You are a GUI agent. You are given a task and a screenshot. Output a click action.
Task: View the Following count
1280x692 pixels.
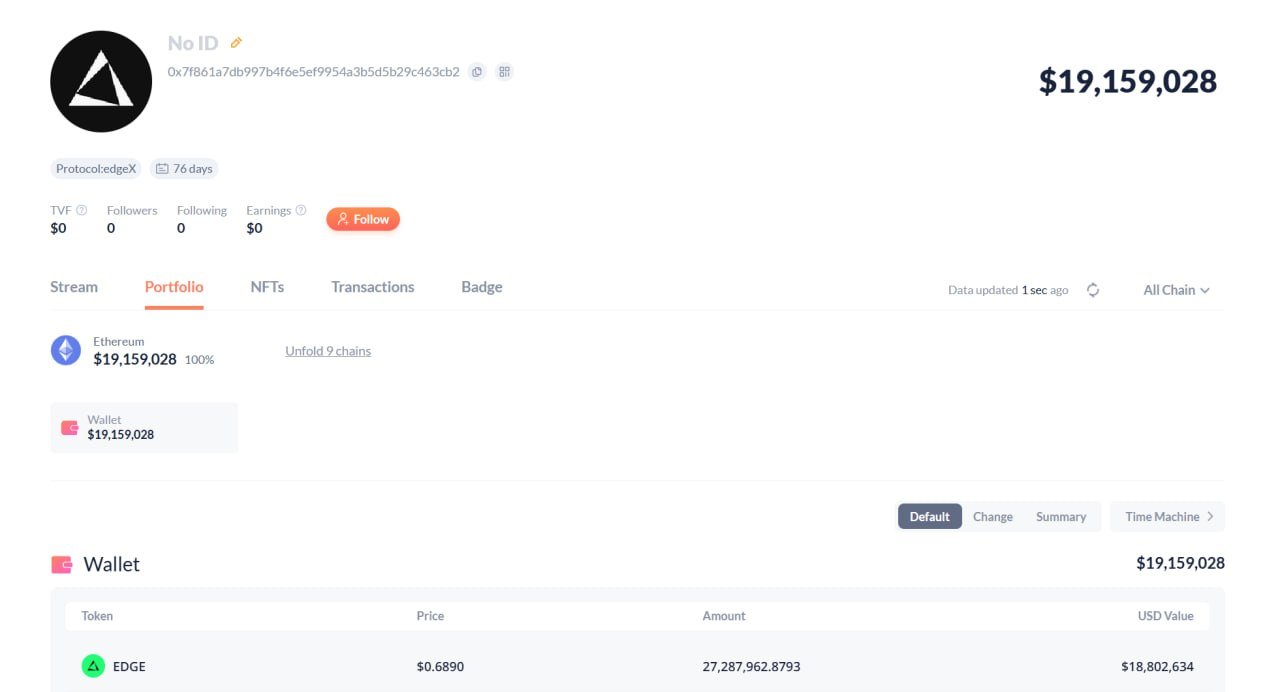tap(181, 228)
